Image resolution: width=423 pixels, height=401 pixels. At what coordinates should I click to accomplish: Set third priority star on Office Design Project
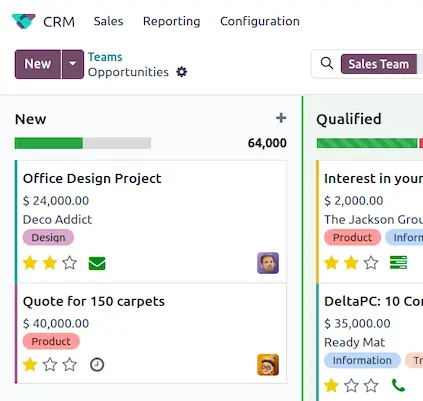pyautogui.click(x=70, y=263)
